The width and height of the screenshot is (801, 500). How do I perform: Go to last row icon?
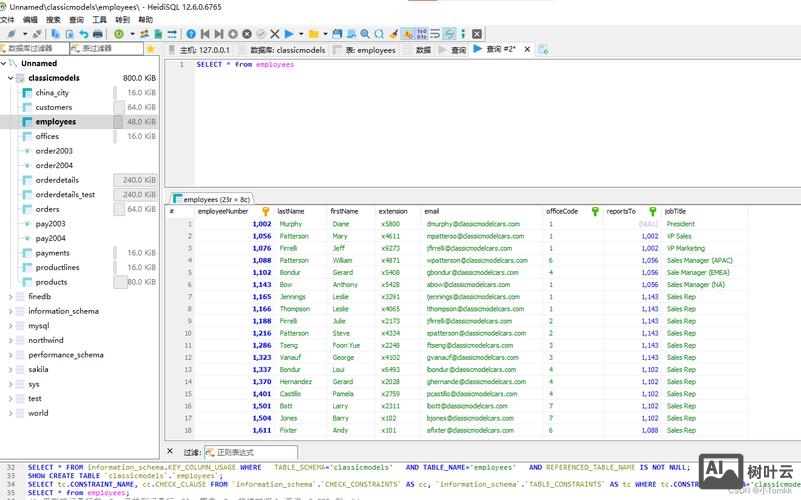tap(219, 34)
